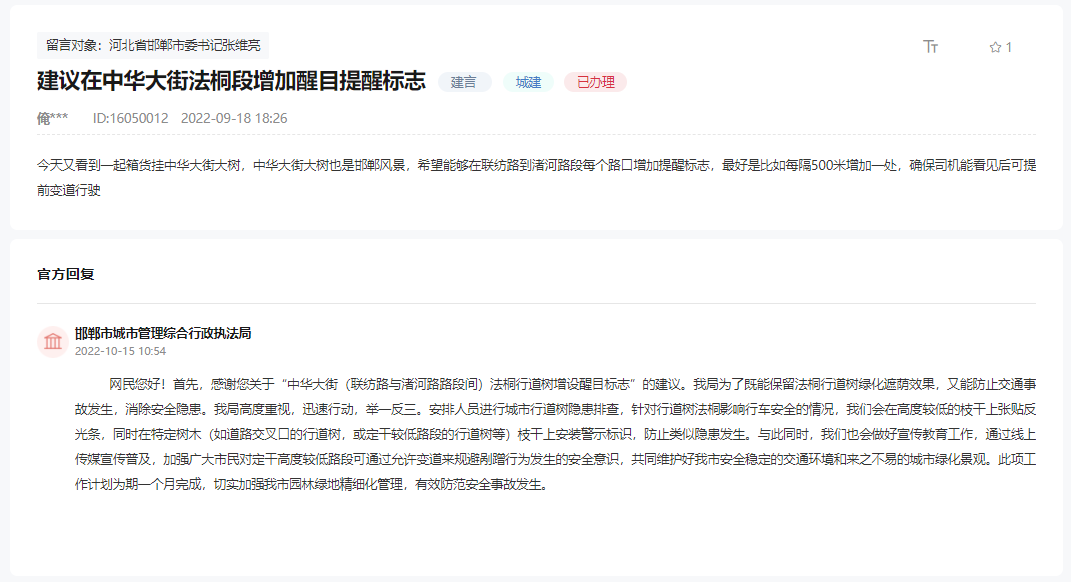Click the font size Tт icon
Viewport: 1071px width, 582px height.
(930, 46)
